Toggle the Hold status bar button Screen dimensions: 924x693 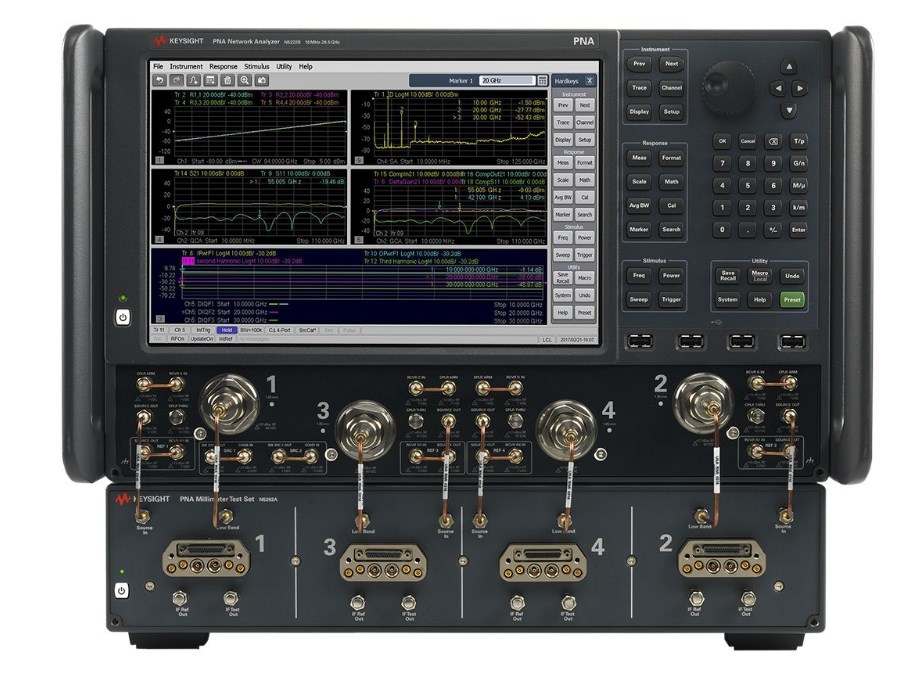pos(226,331)
